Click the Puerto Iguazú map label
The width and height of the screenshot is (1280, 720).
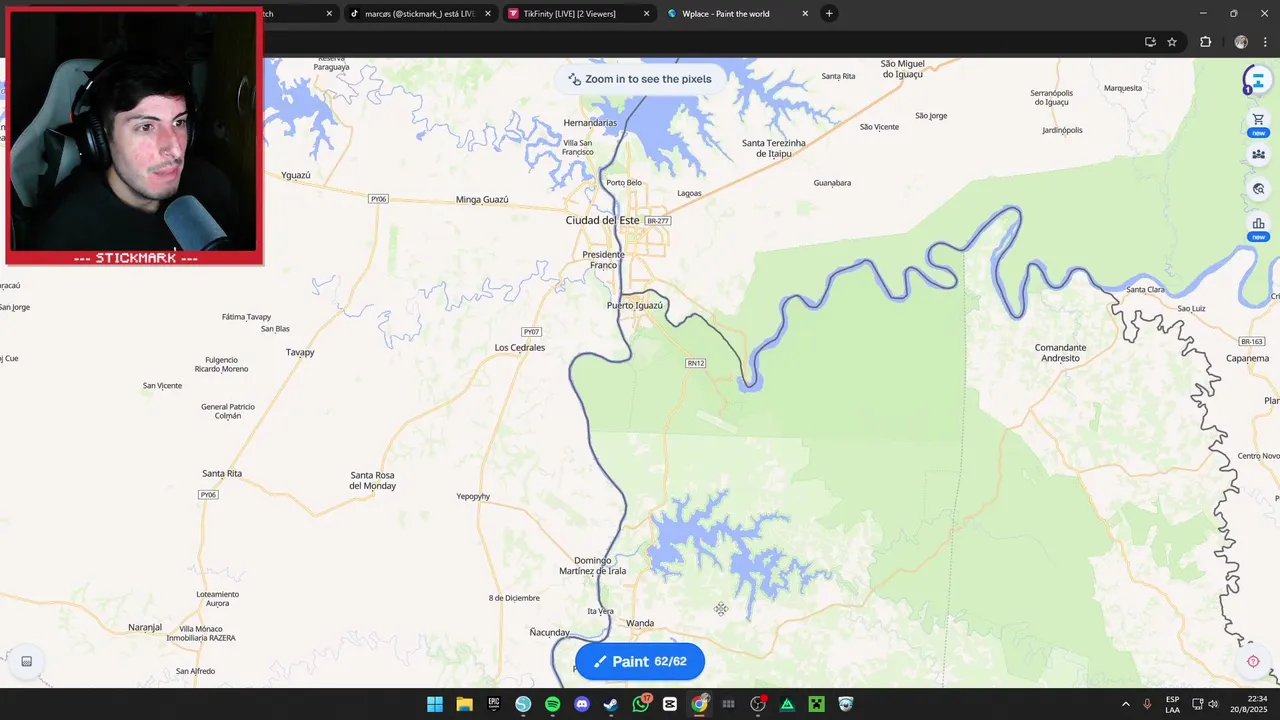point(635,305)
